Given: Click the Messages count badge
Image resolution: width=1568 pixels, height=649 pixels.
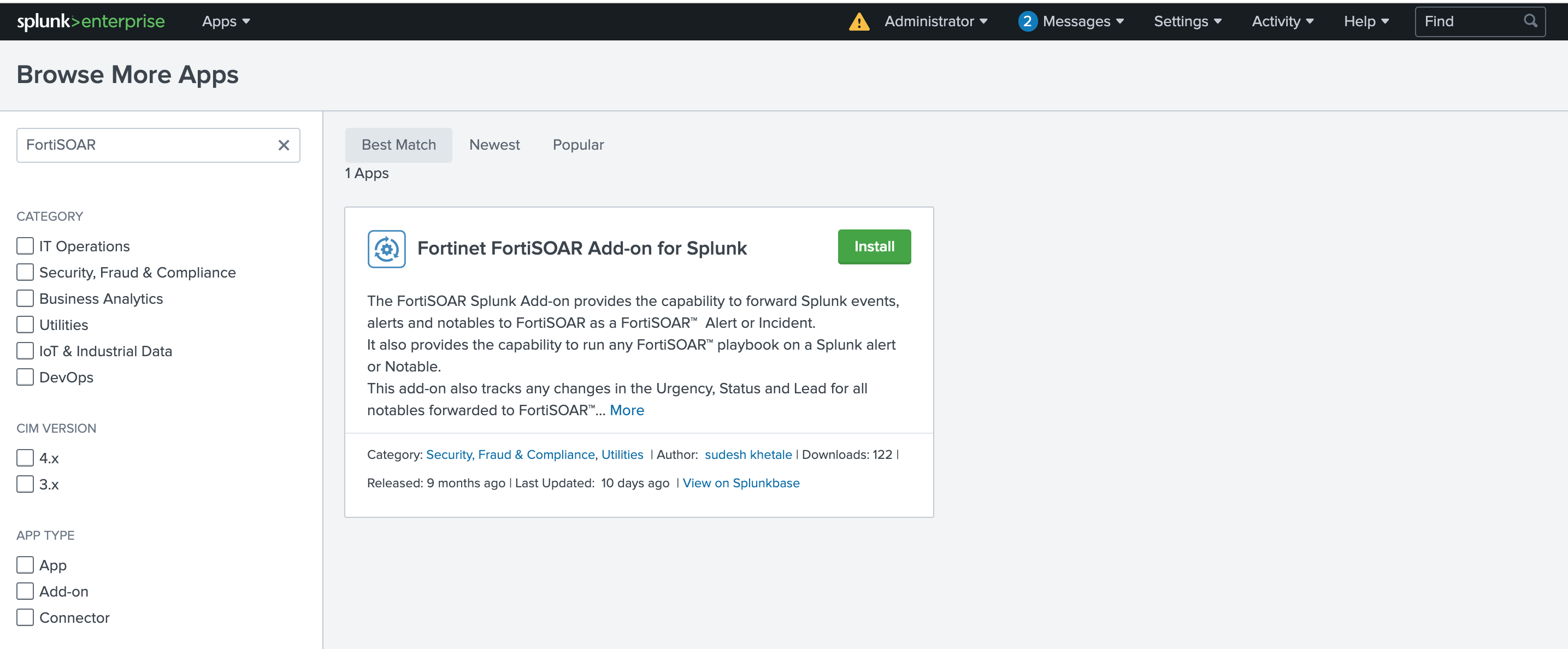Looking at the screenshot, I should (x=1027, y=21).
